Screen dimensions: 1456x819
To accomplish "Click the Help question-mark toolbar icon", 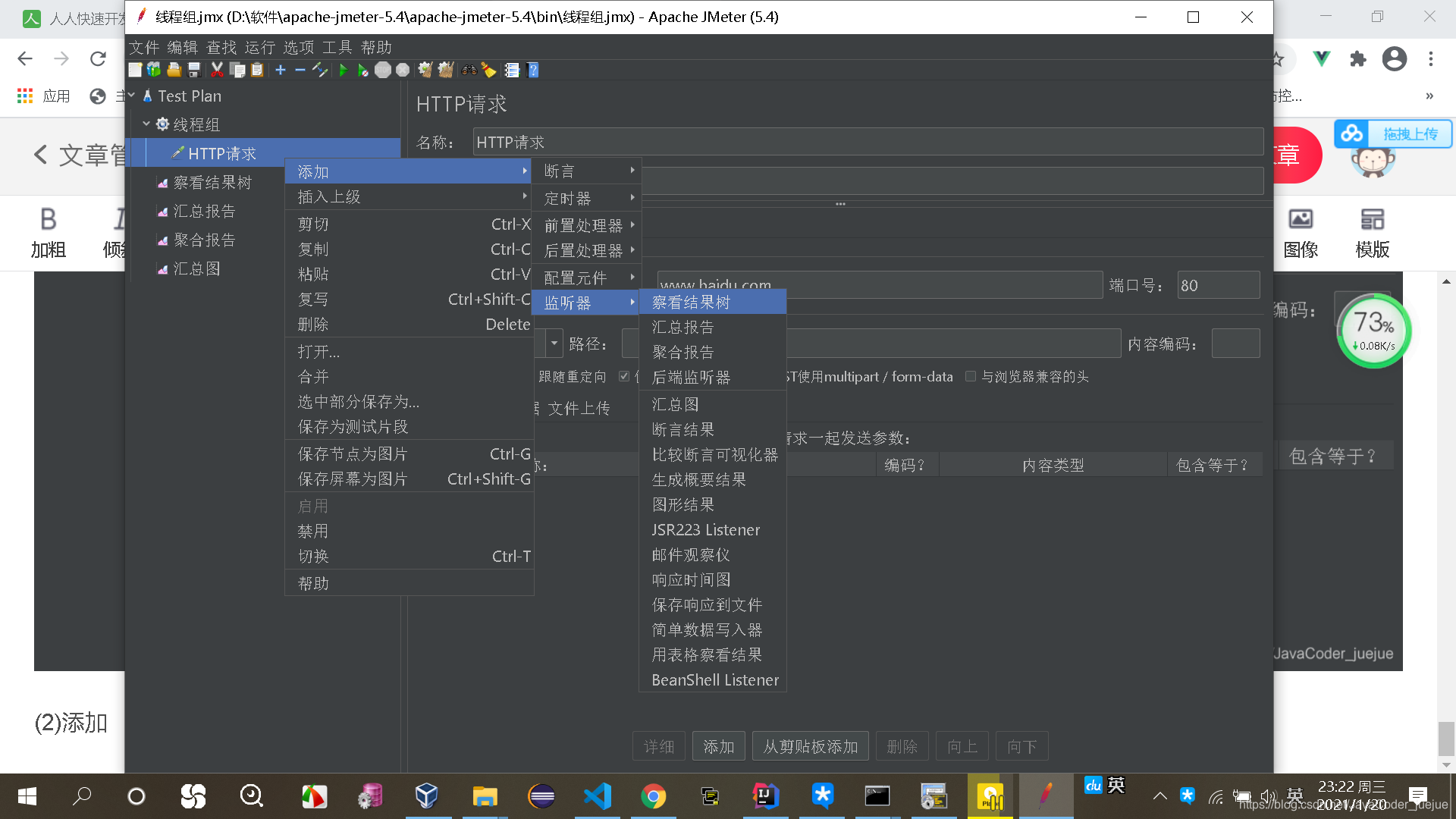I will point(533,70).
